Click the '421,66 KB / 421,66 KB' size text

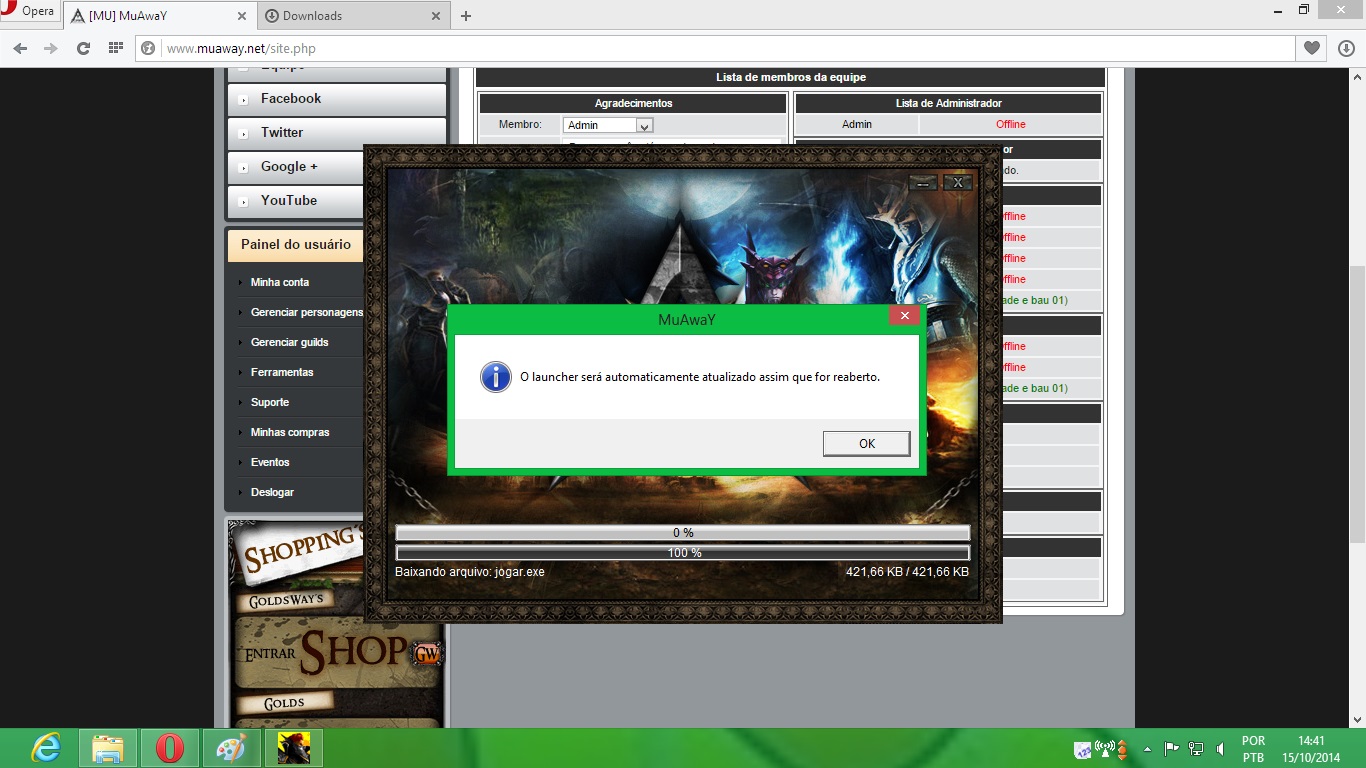point(907,572)
